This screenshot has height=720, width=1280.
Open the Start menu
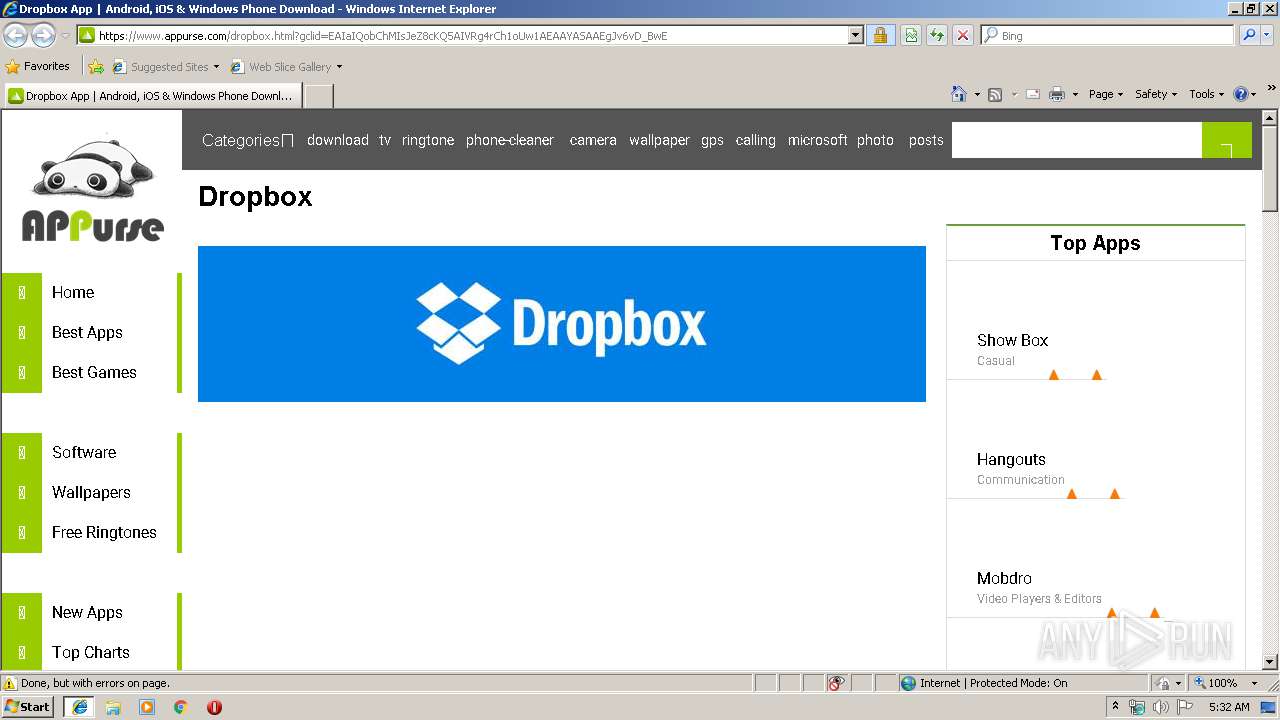coord(27,707)
